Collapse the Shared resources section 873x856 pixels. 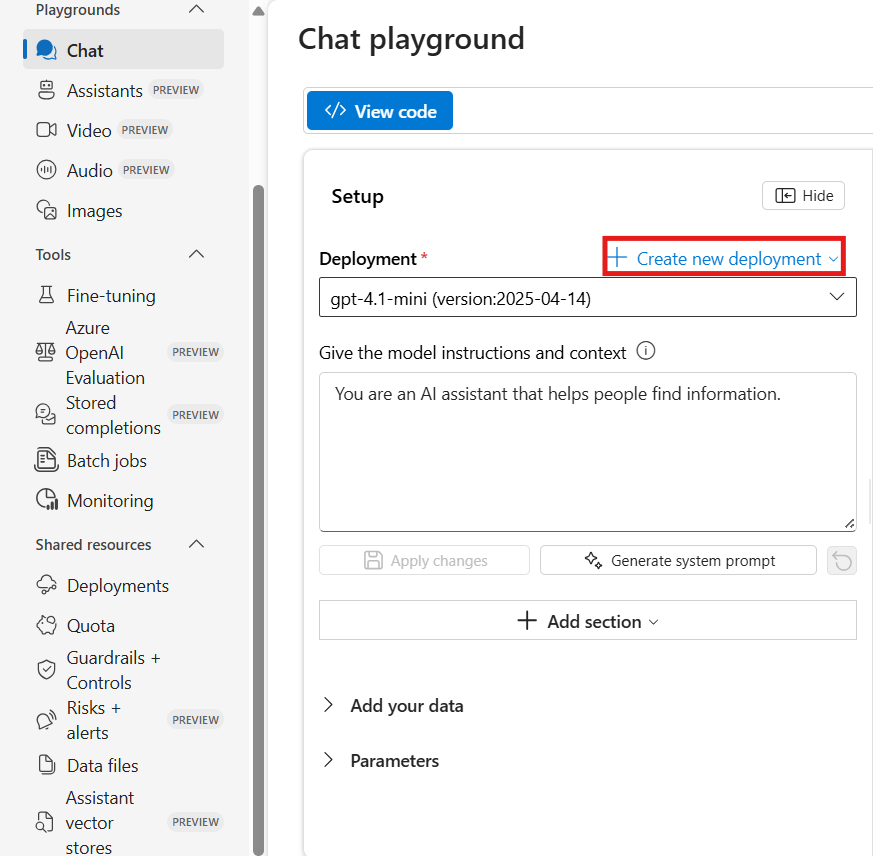[197, 544]
